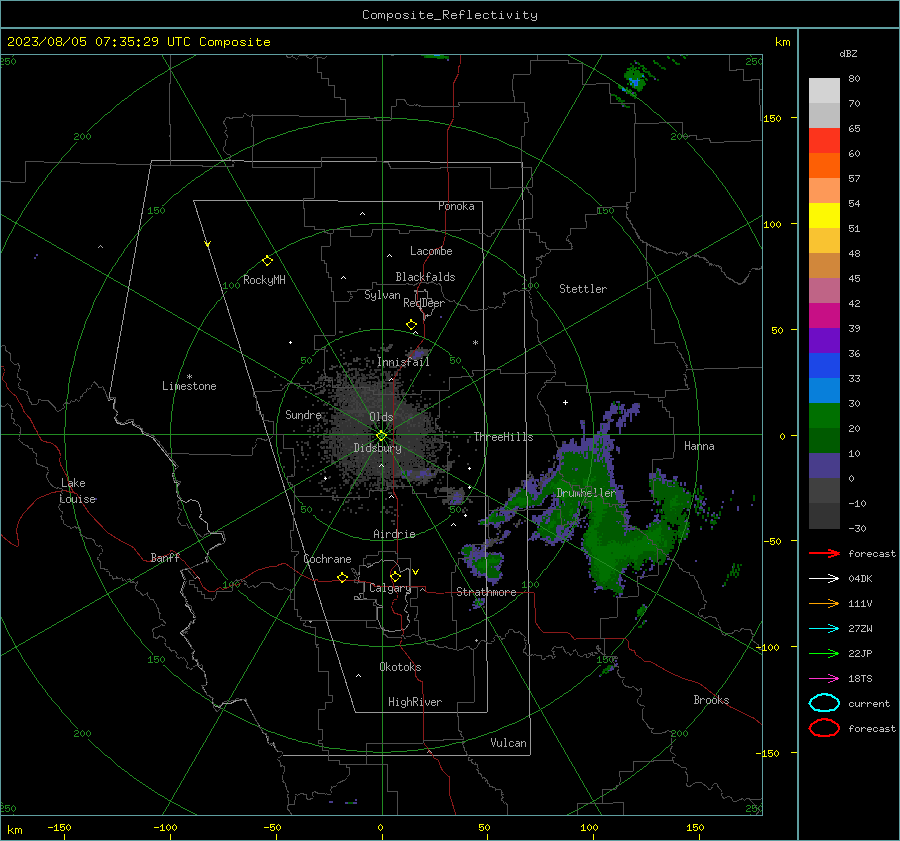Click the red forecast arrow legend icon
The height and width of the screenshot is (841, 900).
point(824,553)
